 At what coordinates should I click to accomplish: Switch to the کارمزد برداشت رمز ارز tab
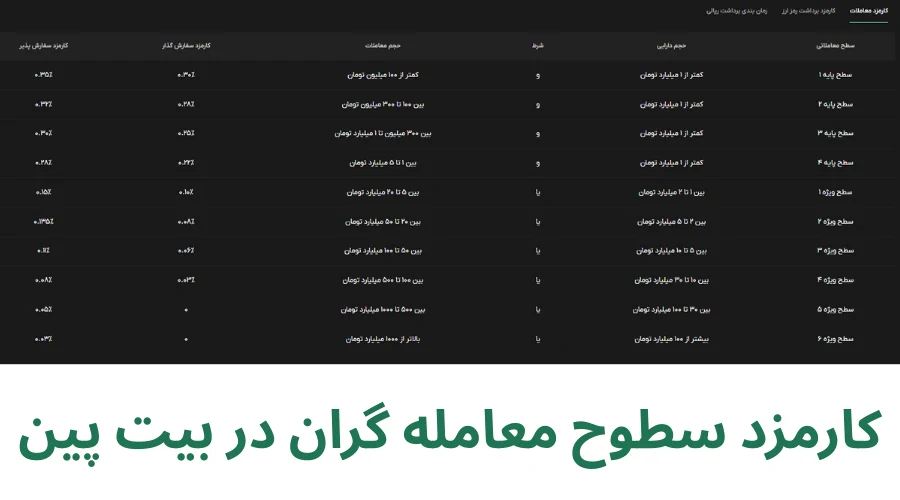point(808,11)
